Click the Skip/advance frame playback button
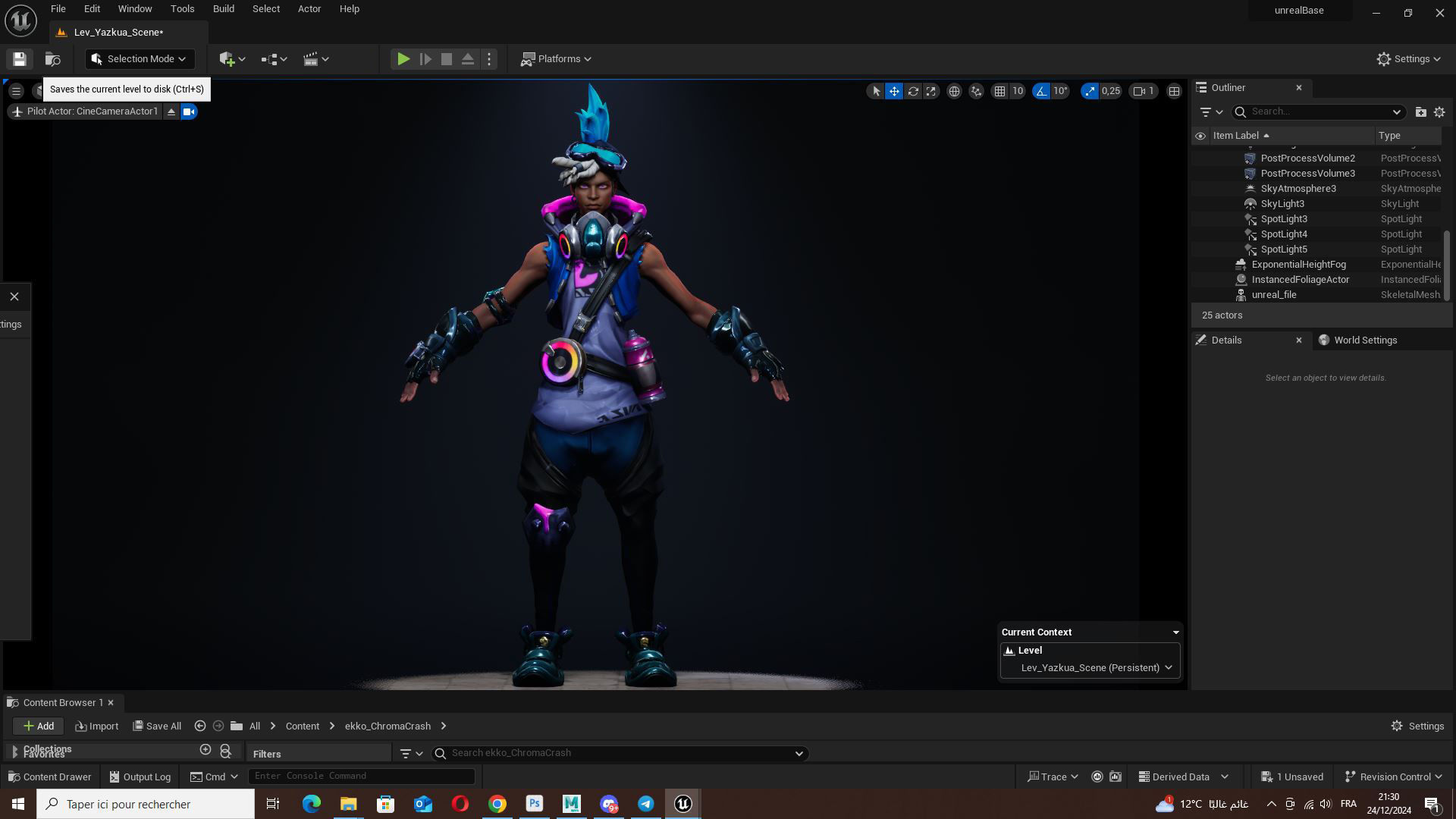Screen dimensions: 1456x819 point(425,59)
